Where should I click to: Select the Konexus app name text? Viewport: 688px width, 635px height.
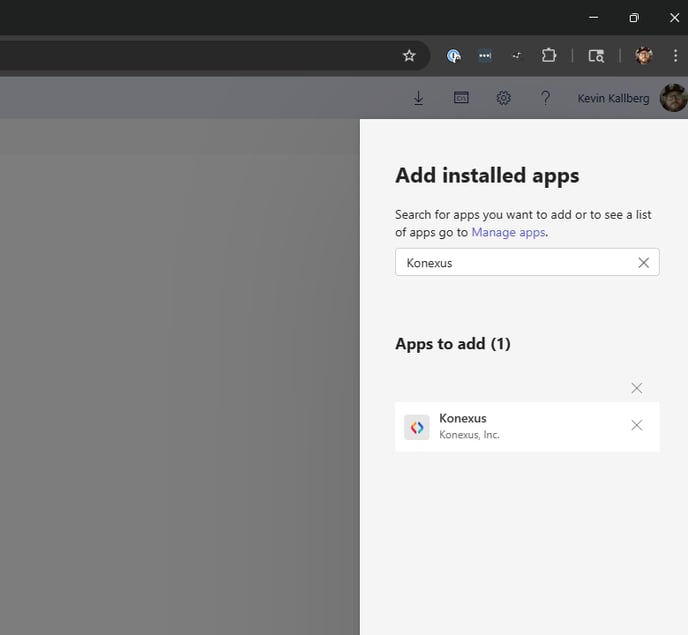[x=462, y=418]
